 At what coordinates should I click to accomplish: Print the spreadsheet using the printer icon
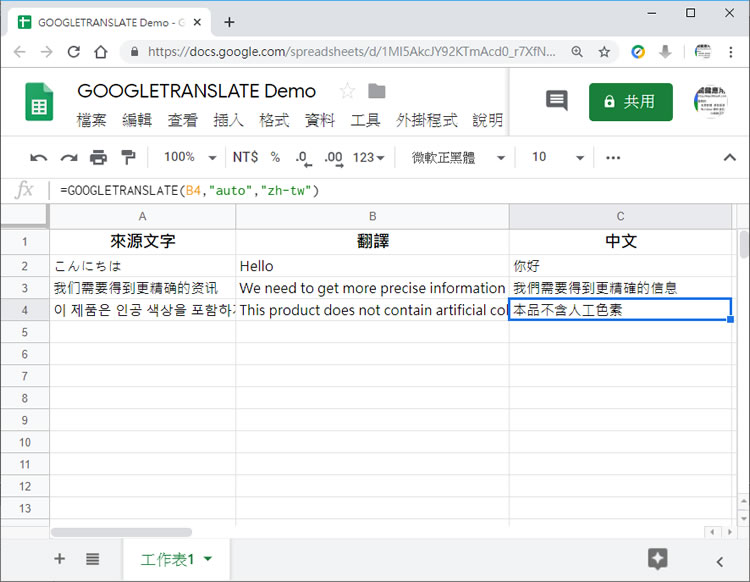point(99,157)
